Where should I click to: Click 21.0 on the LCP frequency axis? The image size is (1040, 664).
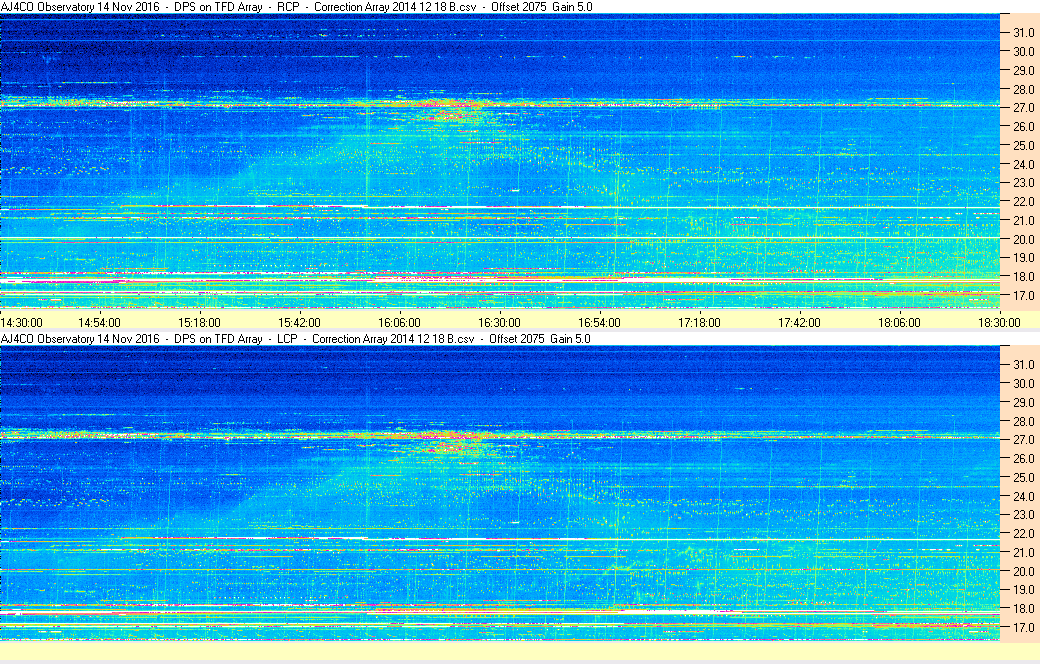click(1023, 553)
